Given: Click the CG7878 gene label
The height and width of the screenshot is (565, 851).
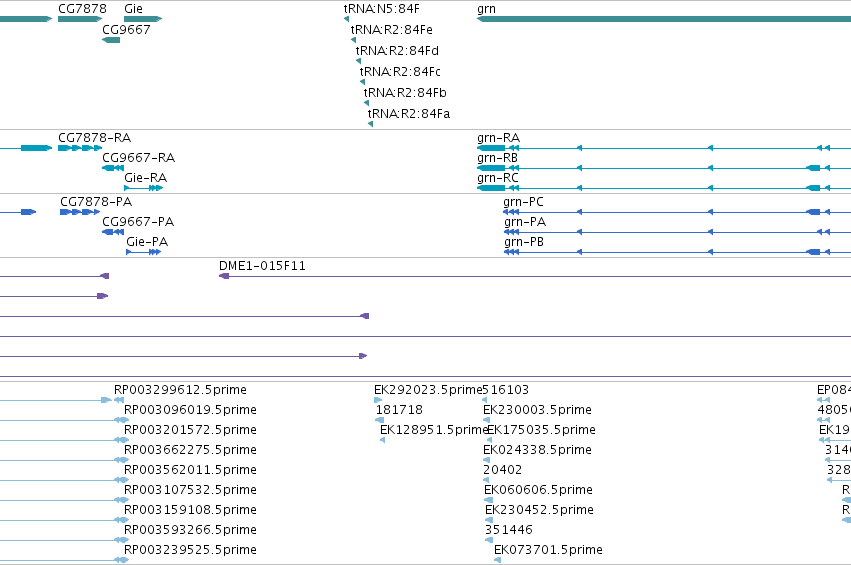Looking at the screenshot, I should pos(82,9).
